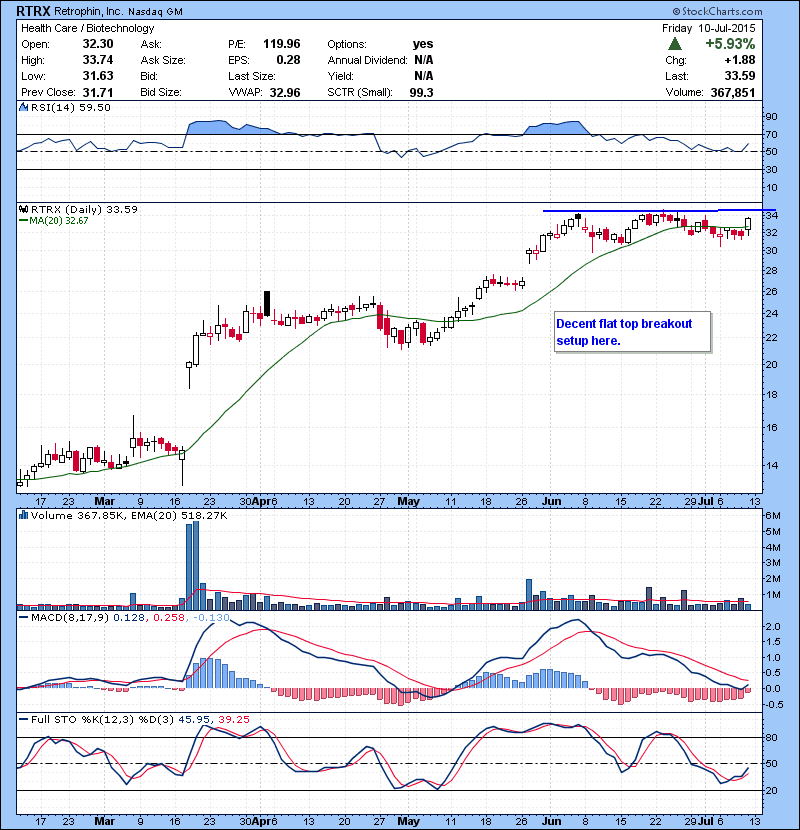Viewport: 800px width, 830px height.
Task: Click the 70 level on RSI axis
Action: [x=771, y=134]
